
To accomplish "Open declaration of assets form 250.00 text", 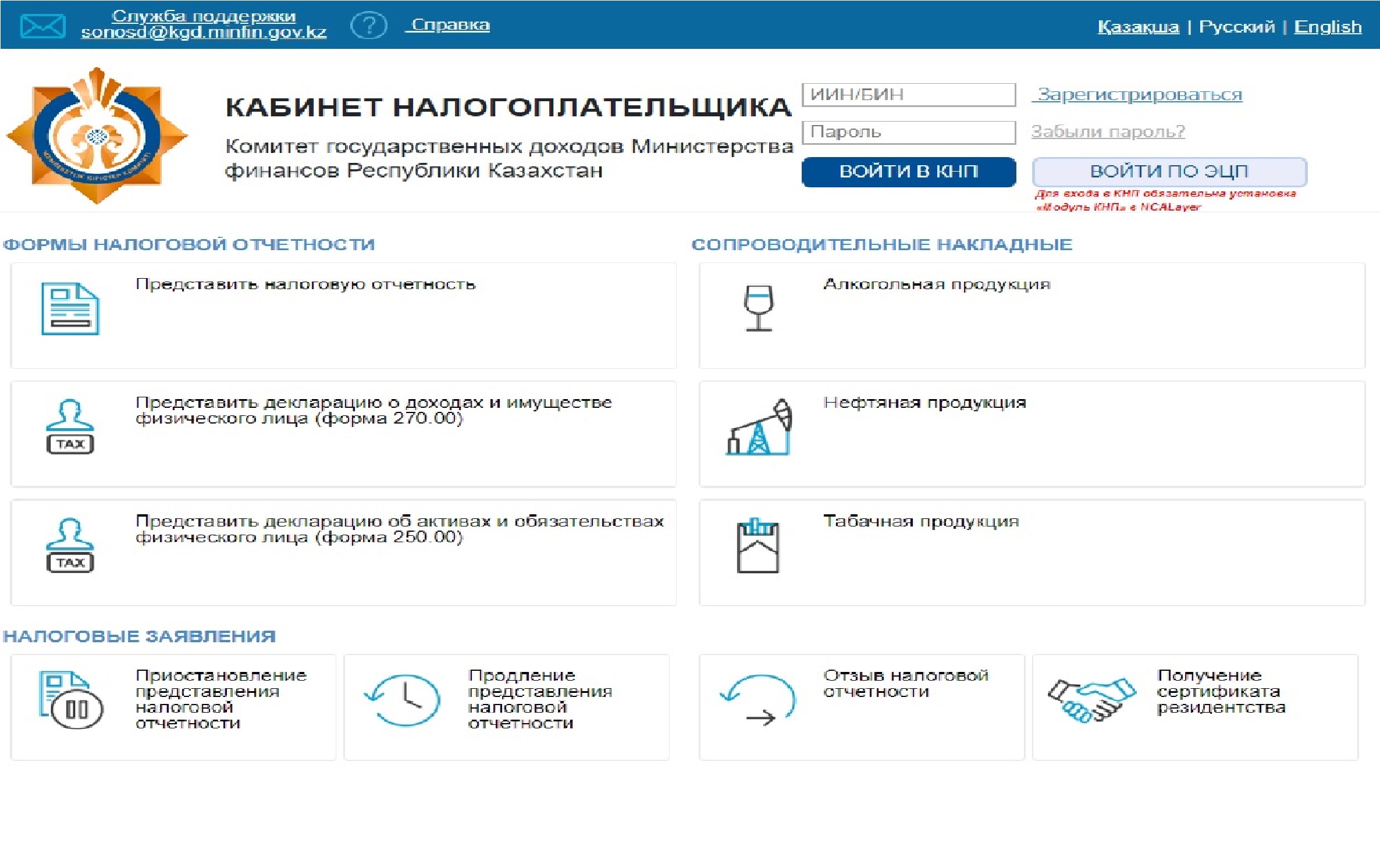I will tap(400, 529).
